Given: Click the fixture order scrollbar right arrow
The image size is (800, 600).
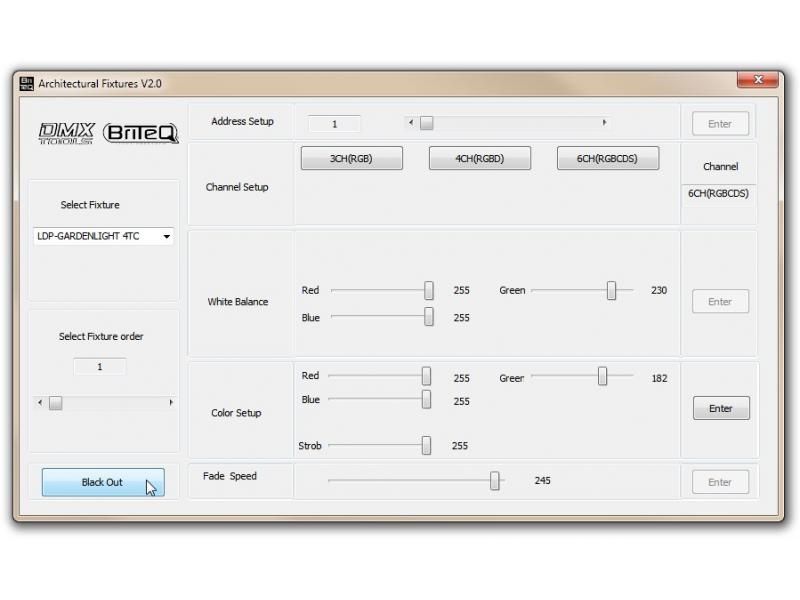Looking at the screenshot, I should click(171, 403).
